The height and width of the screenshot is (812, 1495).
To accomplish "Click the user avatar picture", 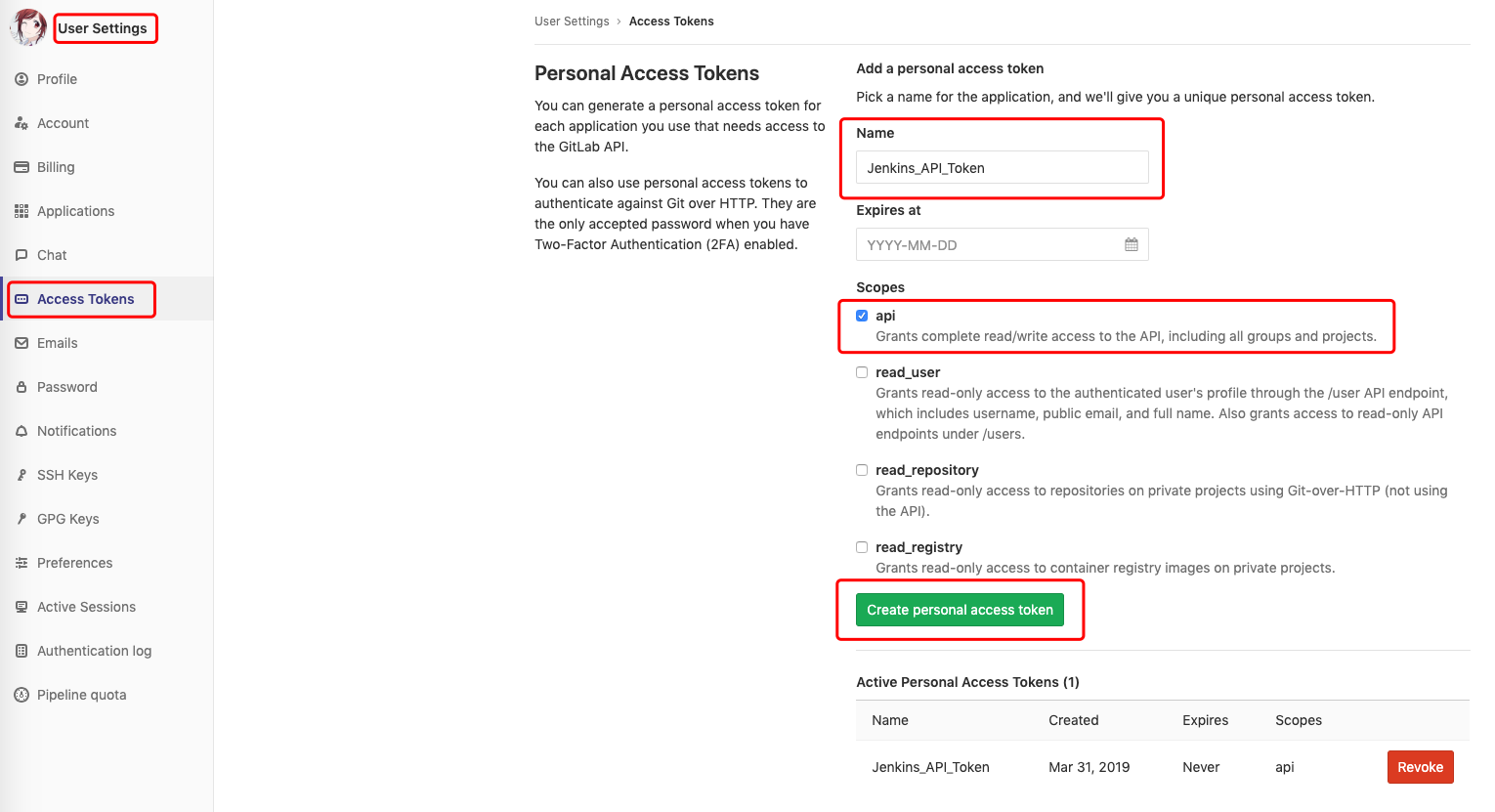I will 28,27.
